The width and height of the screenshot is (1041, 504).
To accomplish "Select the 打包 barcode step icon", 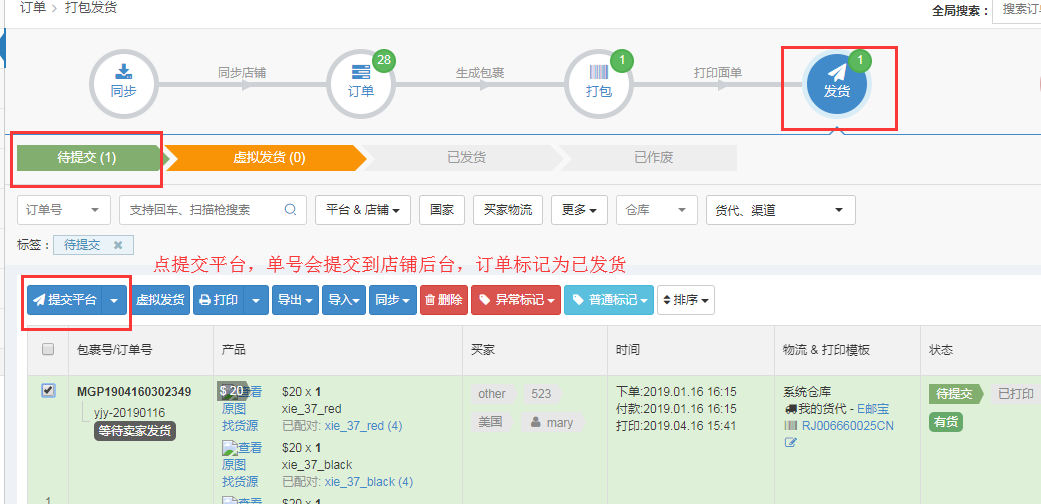I will (598, 82).
